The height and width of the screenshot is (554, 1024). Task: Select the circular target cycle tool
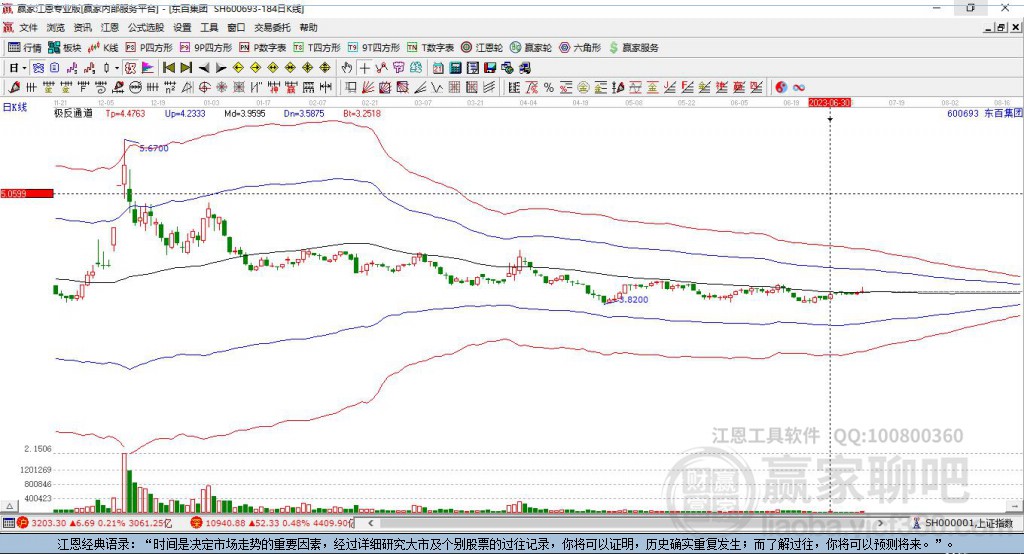(x=204, y=87)
